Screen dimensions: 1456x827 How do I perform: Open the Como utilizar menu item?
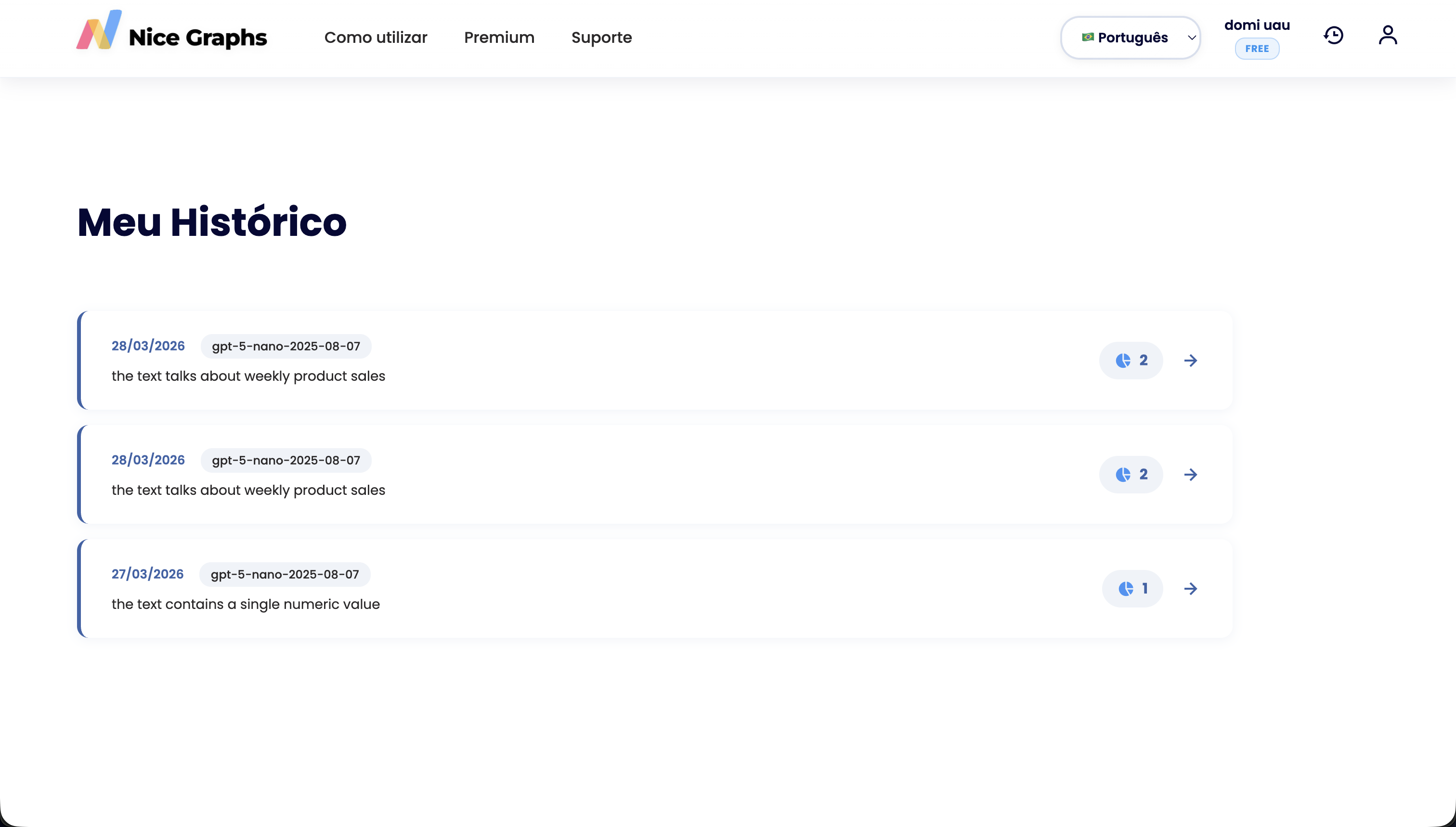[x=376, y=38]
